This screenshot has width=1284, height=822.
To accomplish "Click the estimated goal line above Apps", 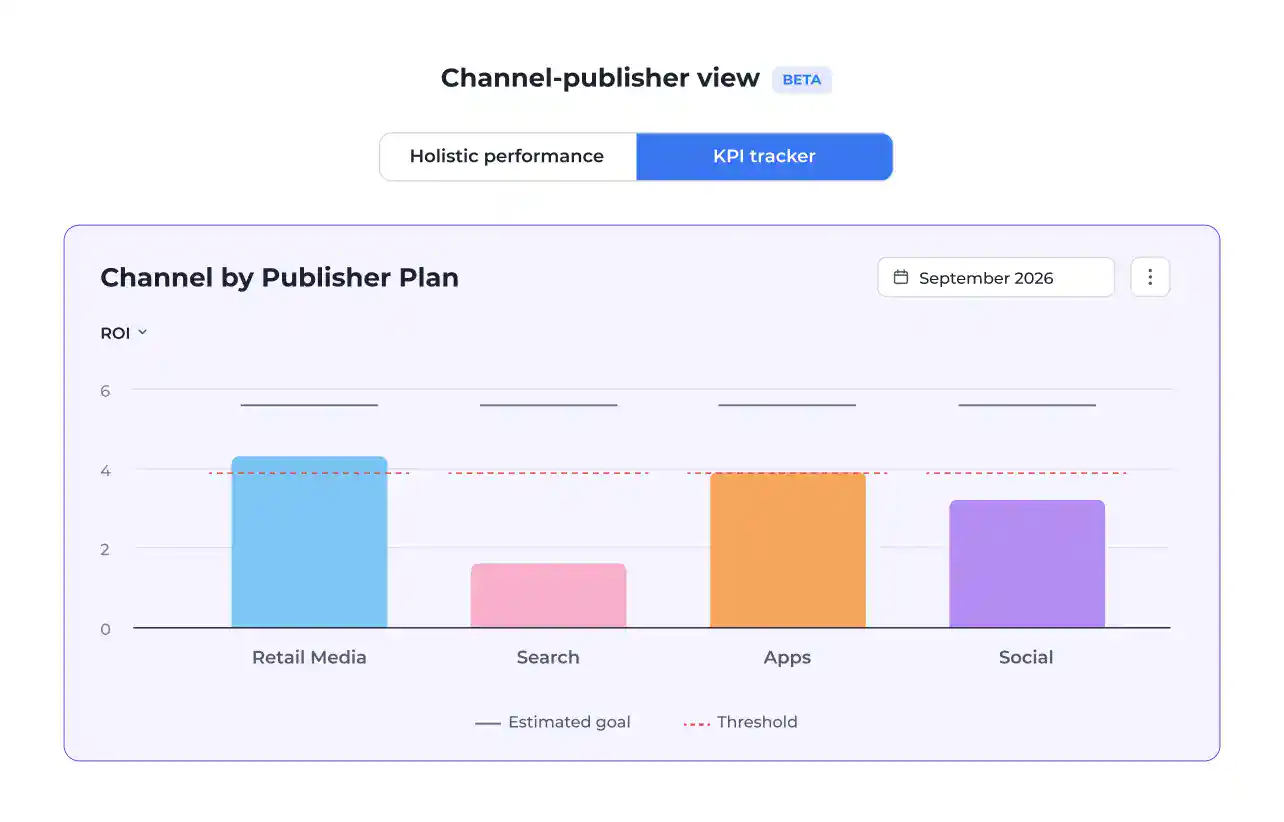I will 787,405.
